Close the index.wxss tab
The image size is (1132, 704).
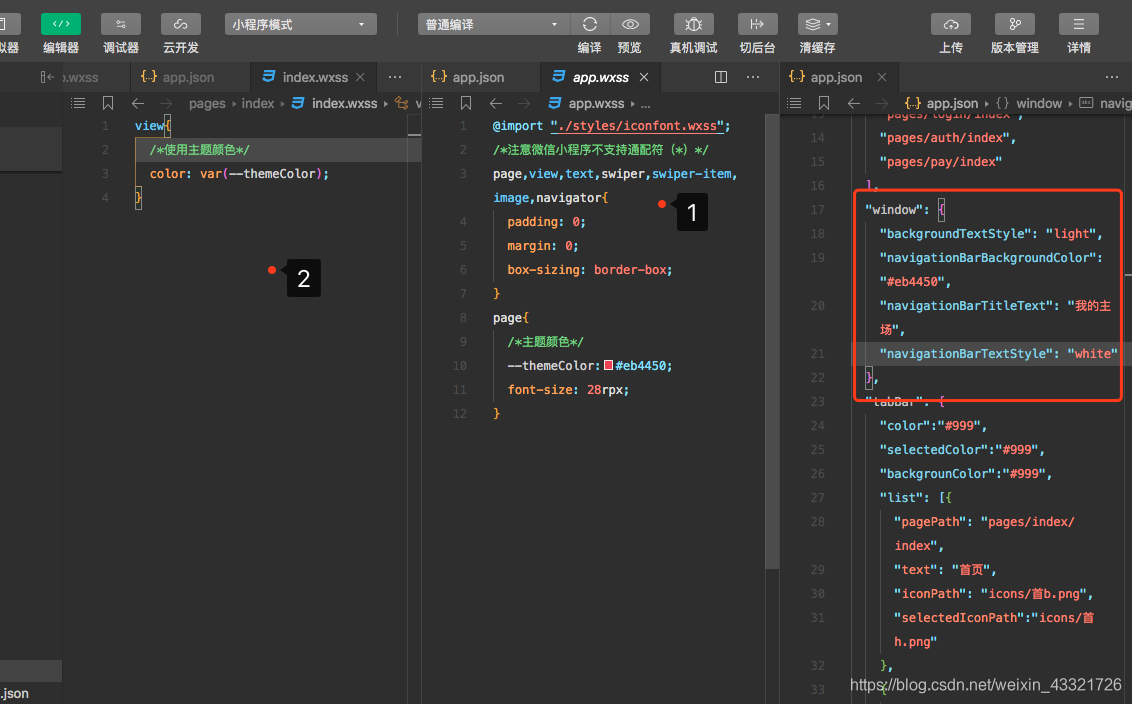360,77
